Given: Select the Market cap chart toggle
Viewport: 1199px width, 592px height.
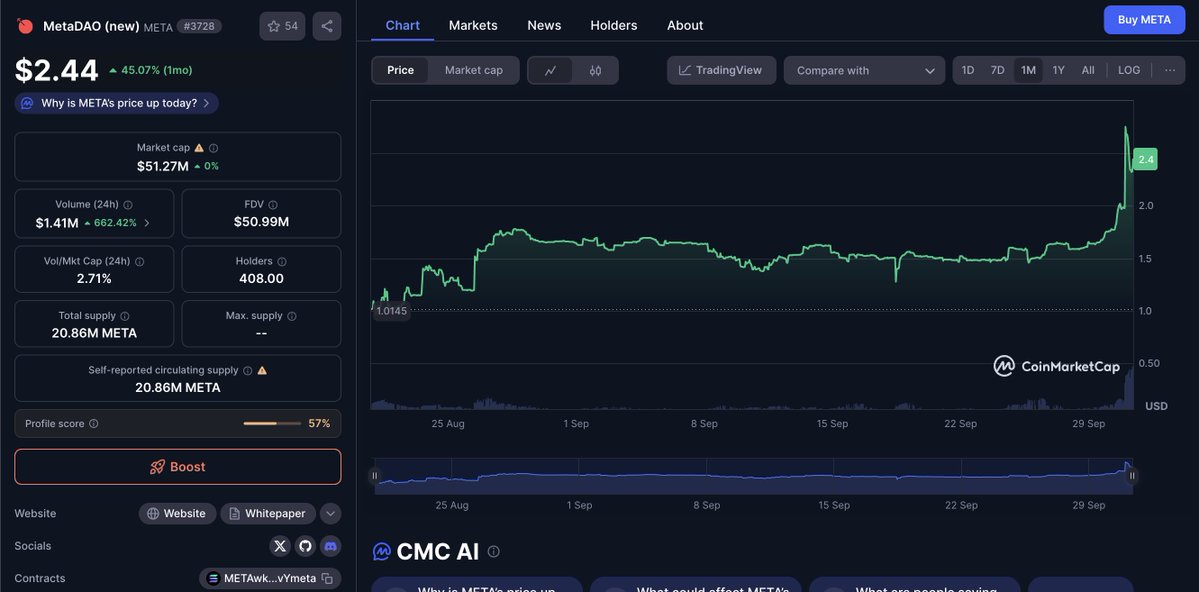Looking at the screenshot, I should (474, 70).
